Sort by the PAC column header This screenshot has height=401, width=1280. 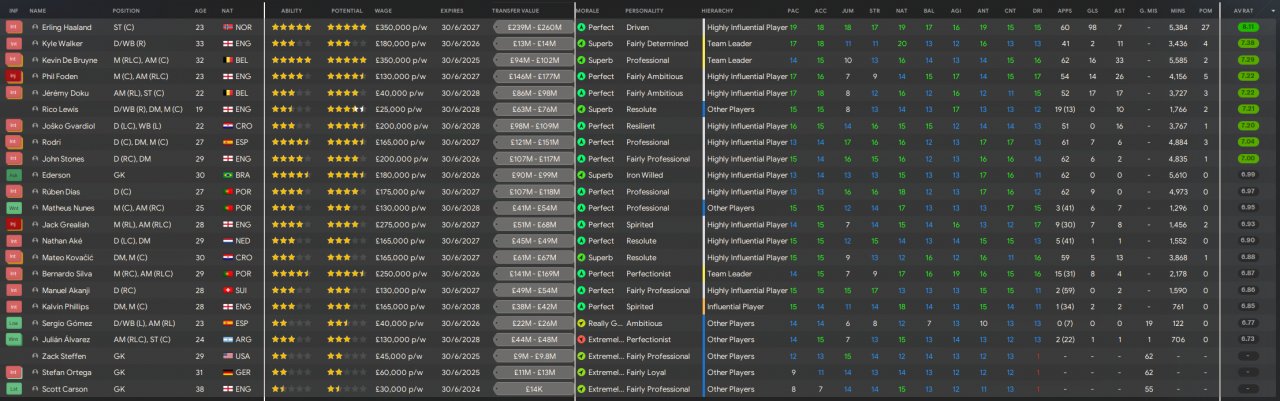pos(793,10)
